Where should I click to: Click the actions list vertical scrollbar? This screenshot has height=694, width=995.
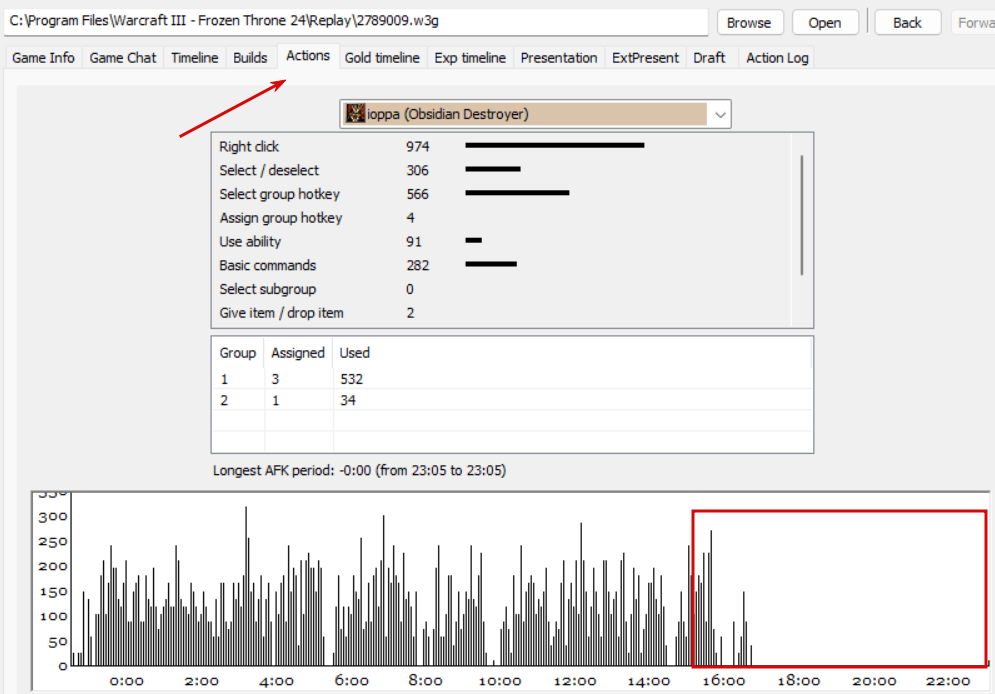(802, 214)
